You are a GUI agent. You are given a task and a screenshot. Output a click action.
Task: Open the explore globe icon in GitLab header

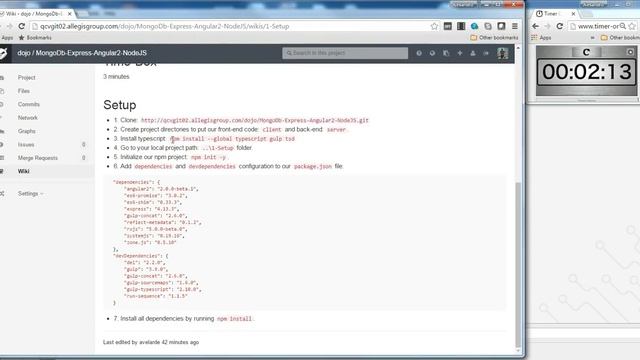(x=432, y=53)
